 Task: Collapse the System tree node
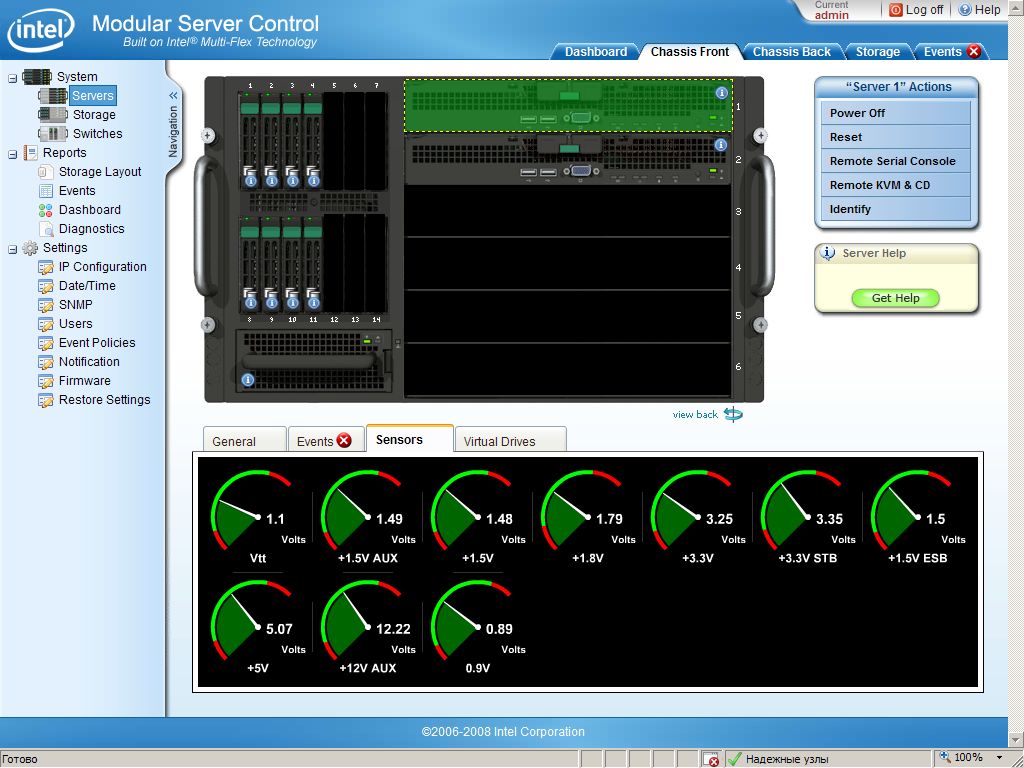coord(12,77)
